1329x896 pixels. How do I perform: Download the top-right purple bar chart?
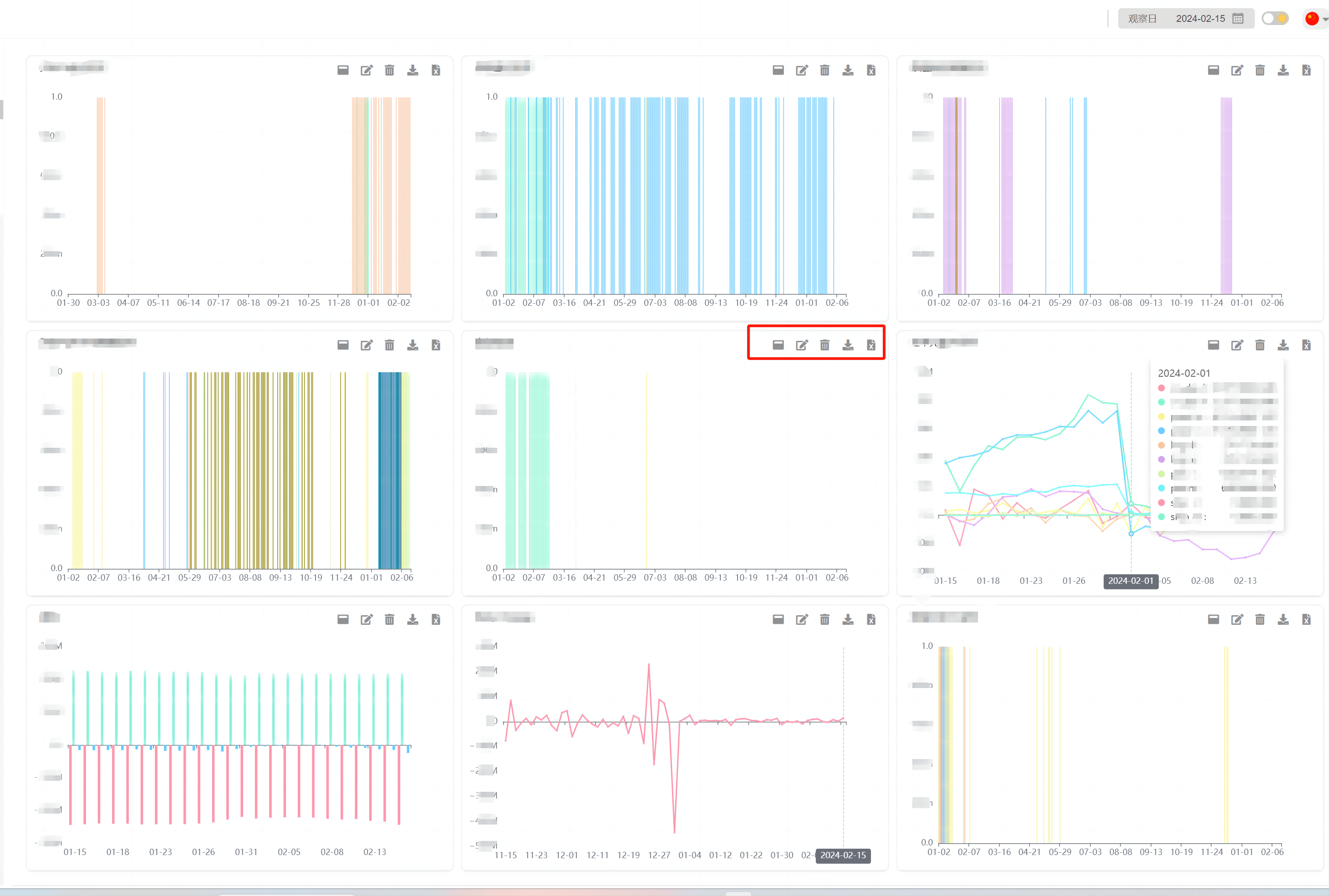[x=1283, y=70]
